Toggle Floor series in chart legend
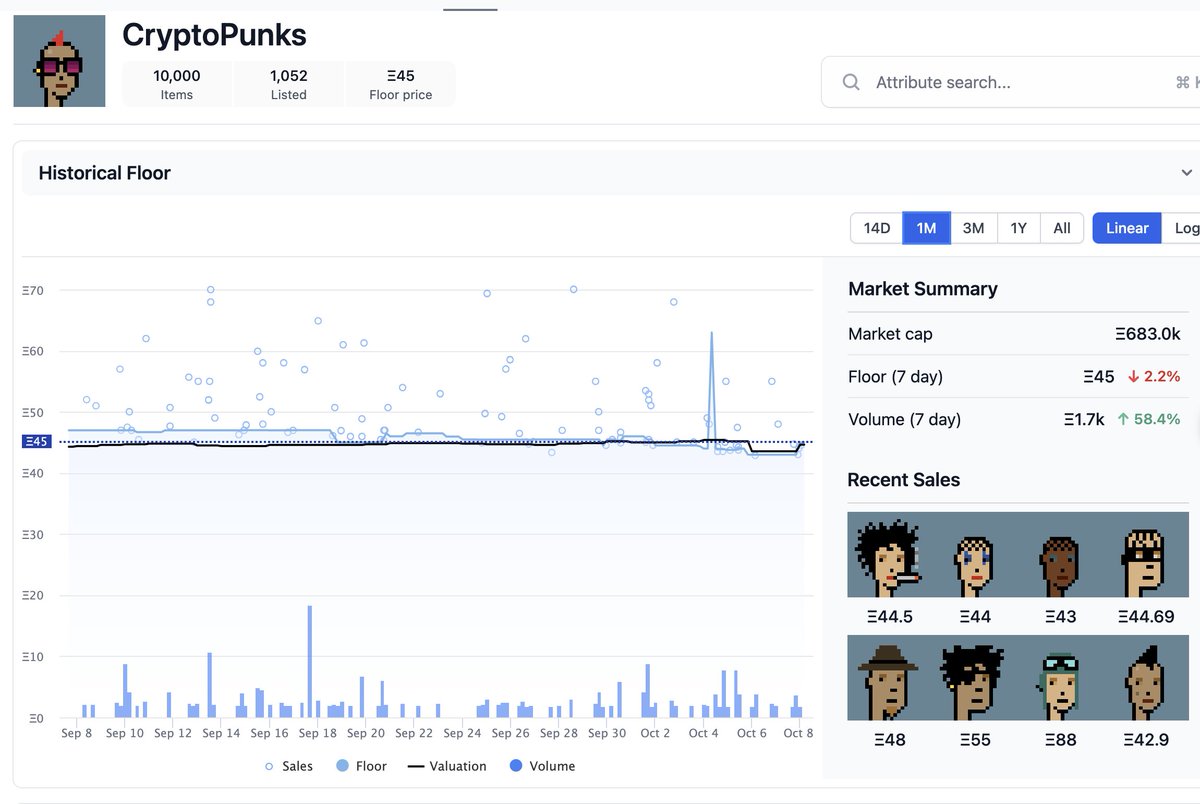1200x804 pixels. (x=362, y=766)
